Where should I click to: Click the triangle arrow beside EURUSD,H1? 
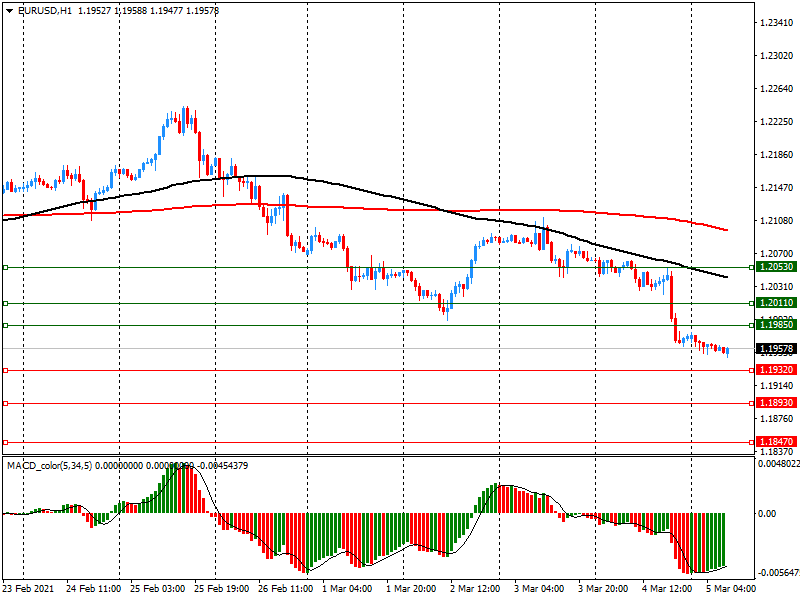tap(9, 10)
